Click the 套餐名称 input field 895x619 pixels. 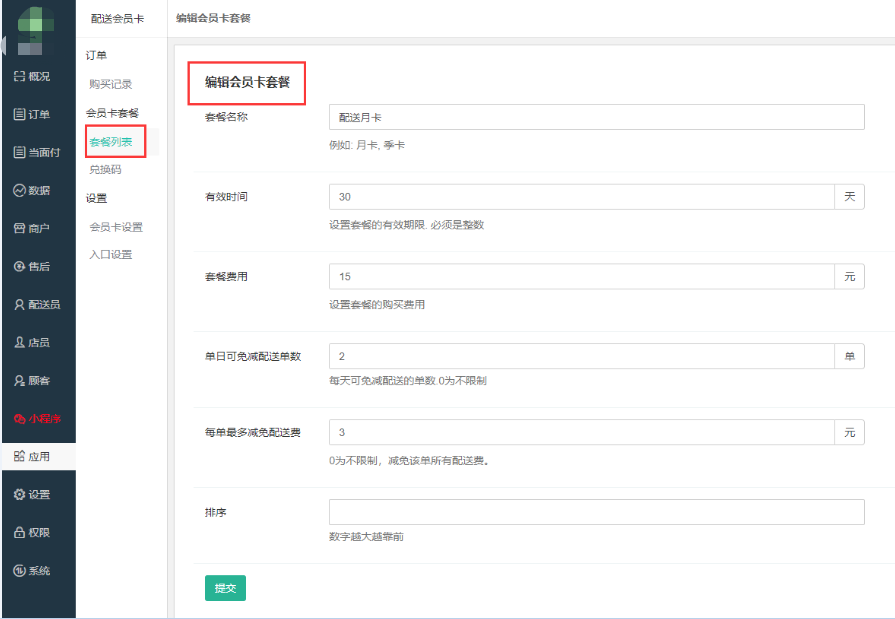[x=596, y=117]
